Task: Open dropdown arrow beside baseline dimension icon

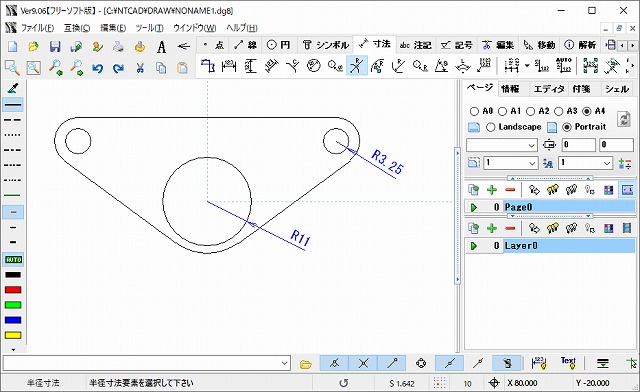Action: pyautogui.click(x=527, y=66)
